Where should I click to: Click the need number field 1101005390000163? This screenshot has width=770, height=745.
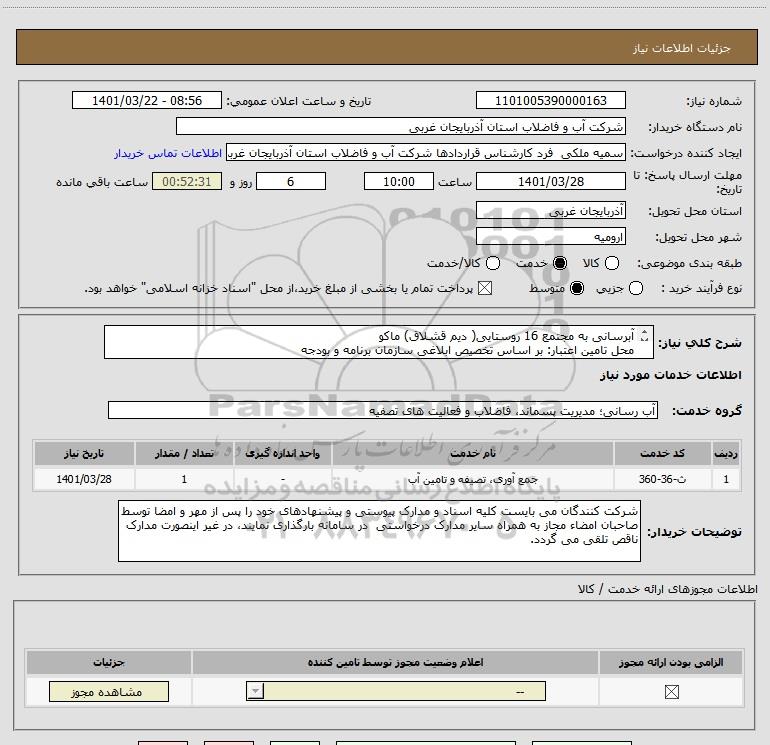point(550,101)
